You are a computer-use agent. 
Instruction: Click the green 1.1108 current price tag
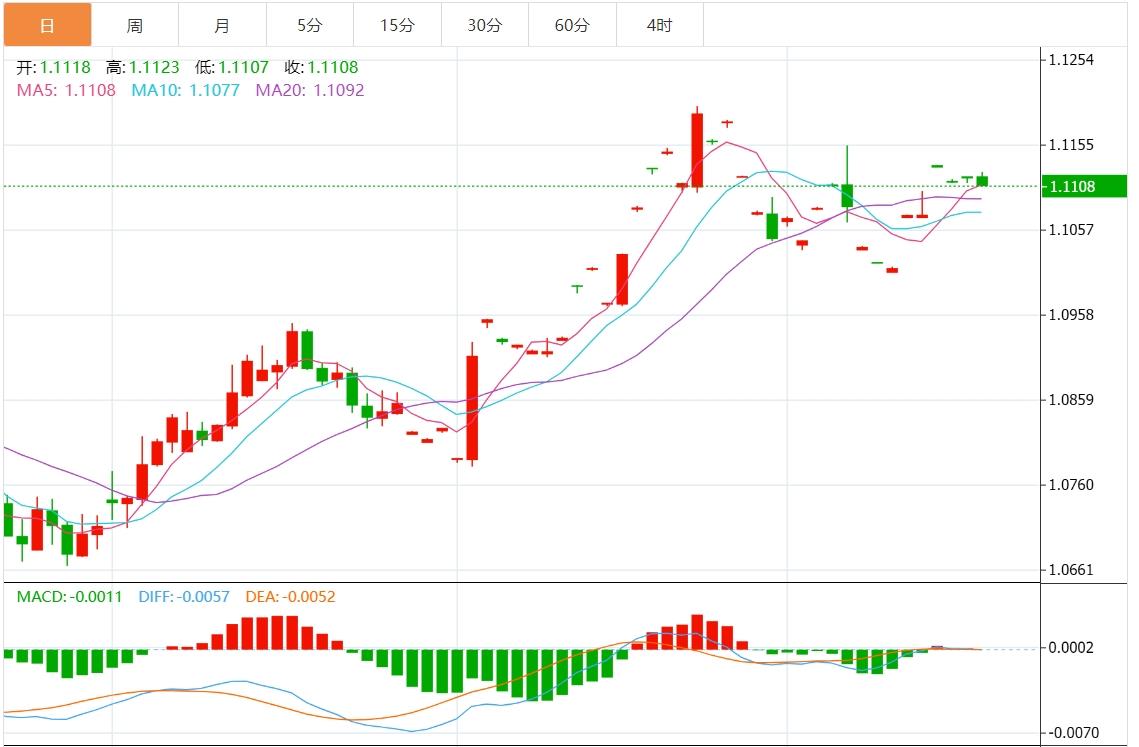1084,187
